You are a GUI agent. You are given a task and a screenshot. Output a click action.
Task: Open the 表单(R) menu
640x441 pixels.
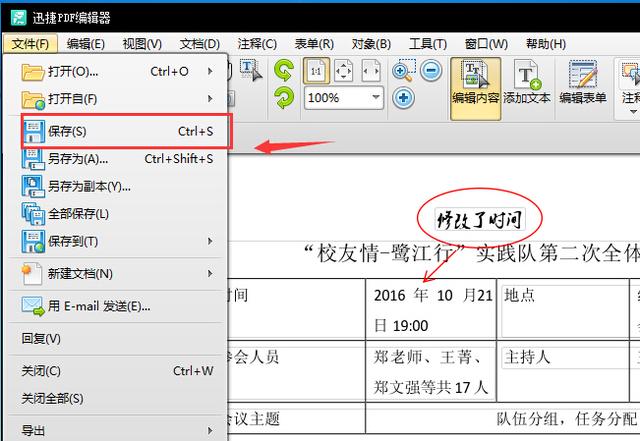(314, 44)
